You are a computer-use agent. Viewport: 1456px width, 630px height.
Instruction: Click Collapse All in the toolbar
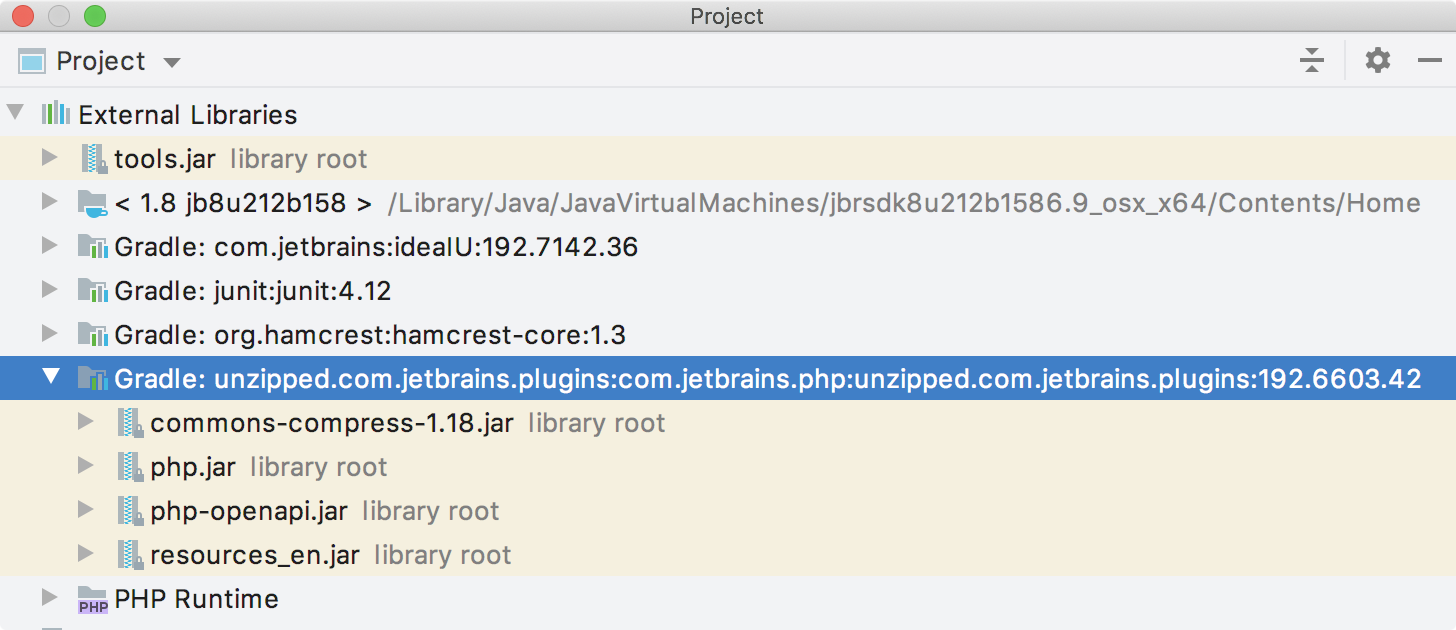[1311, 60]
